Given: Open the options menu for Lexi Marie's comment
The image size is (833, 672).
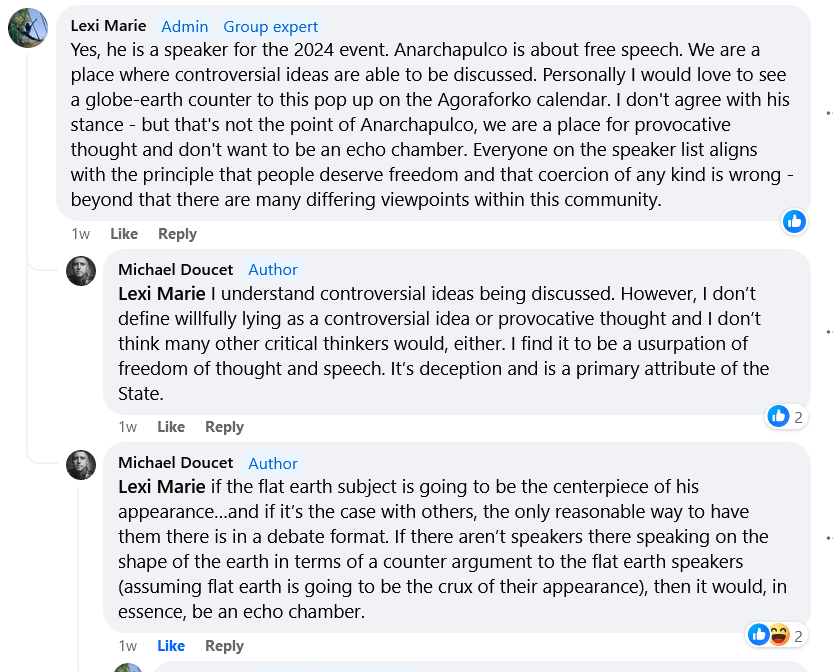Looking at the screenshot, I should coord(829,113).
